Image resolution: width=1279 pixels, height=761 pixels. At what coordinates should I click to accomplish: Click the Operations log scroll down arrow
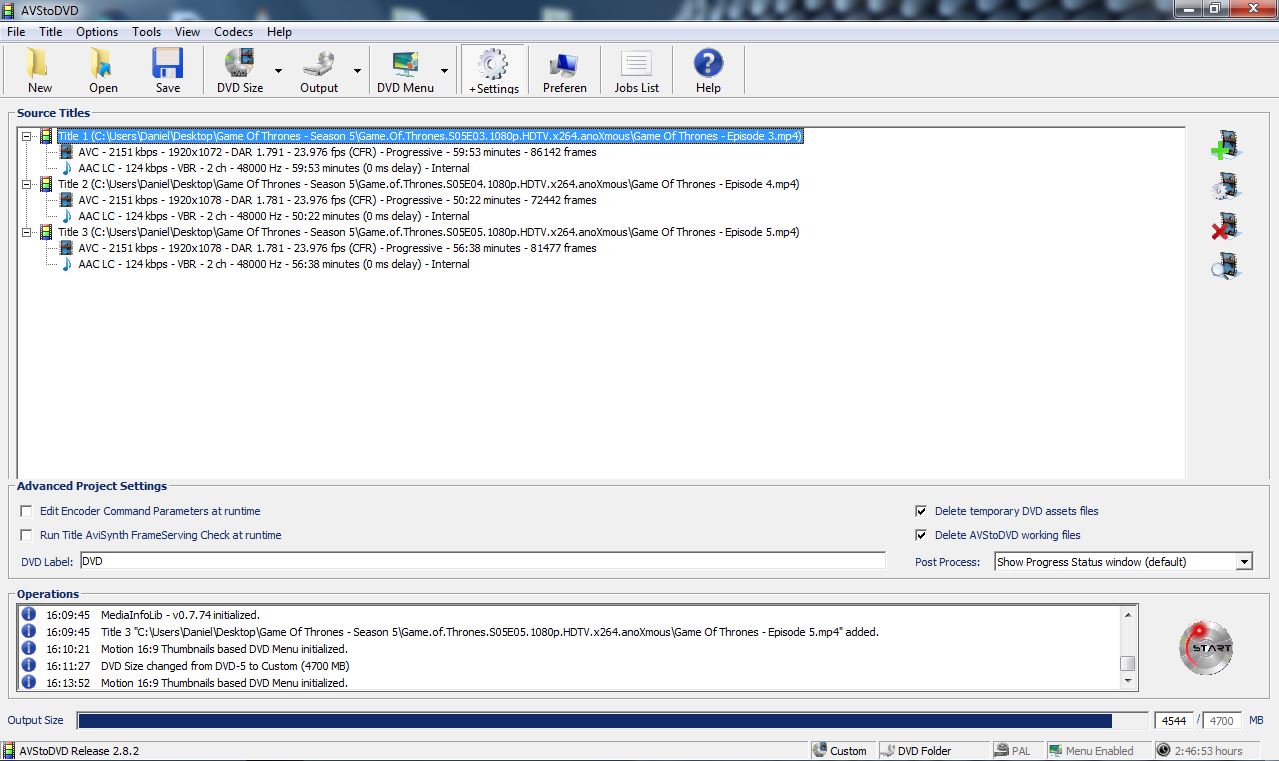tap(1128, 681)
